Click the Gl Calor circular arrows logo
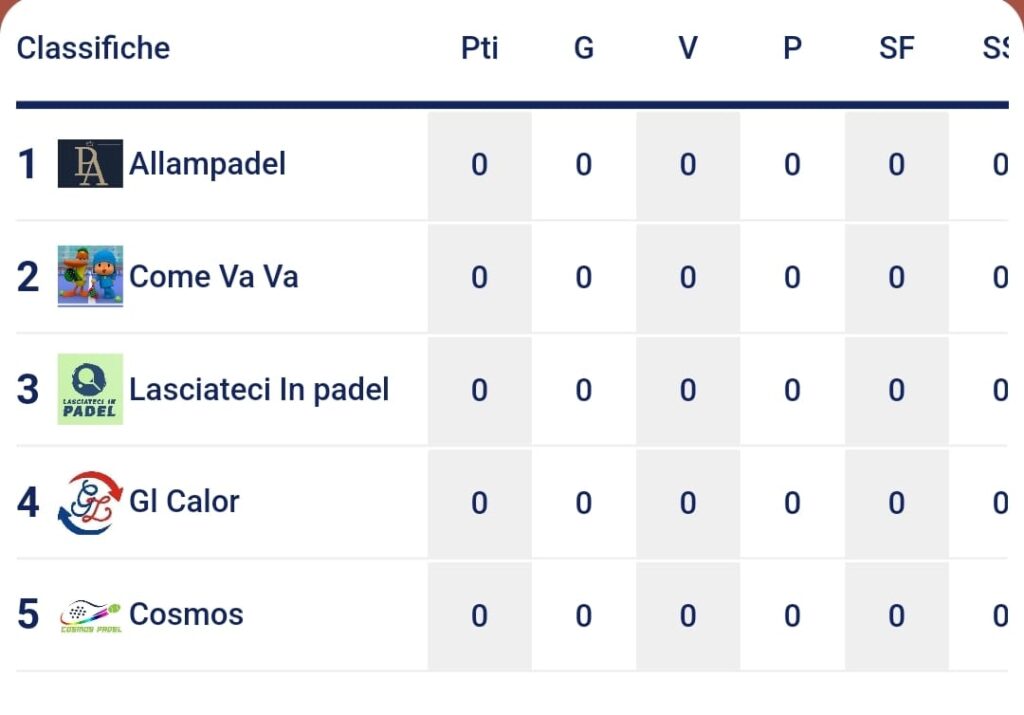1024x715 pixels. 90,502
